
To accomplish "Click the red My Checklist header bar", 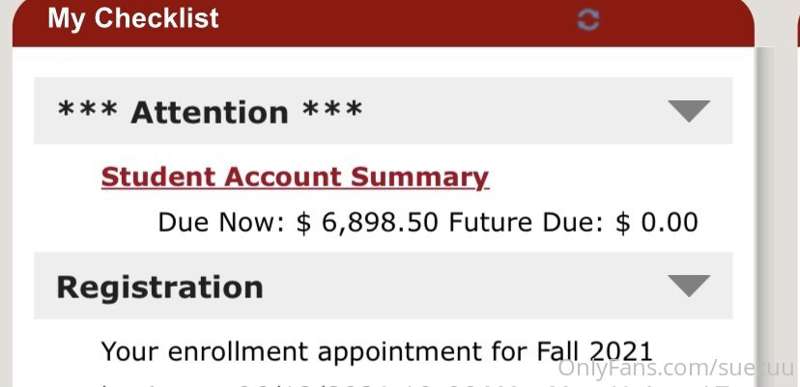I will tap(383, 23).
